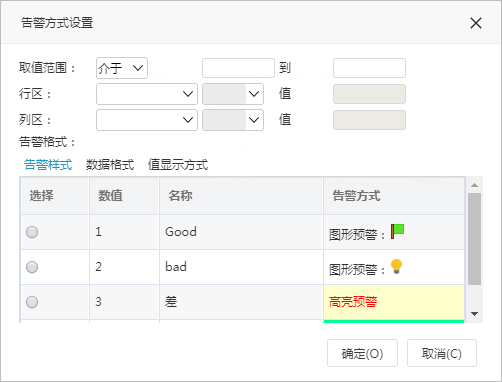Image resolution: width=502 pixels, height=382 pixels.
Task: Click the bad name cell
Action: pyautogui.click(x=241, y=267)
